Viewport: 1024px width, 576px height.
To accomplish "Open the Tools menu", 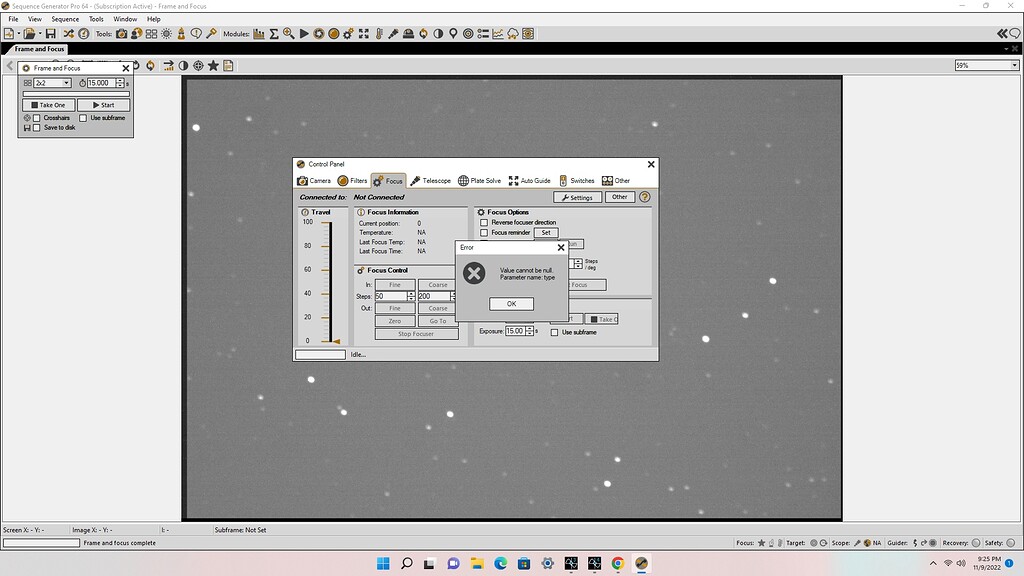I will (x=95, y=18).
